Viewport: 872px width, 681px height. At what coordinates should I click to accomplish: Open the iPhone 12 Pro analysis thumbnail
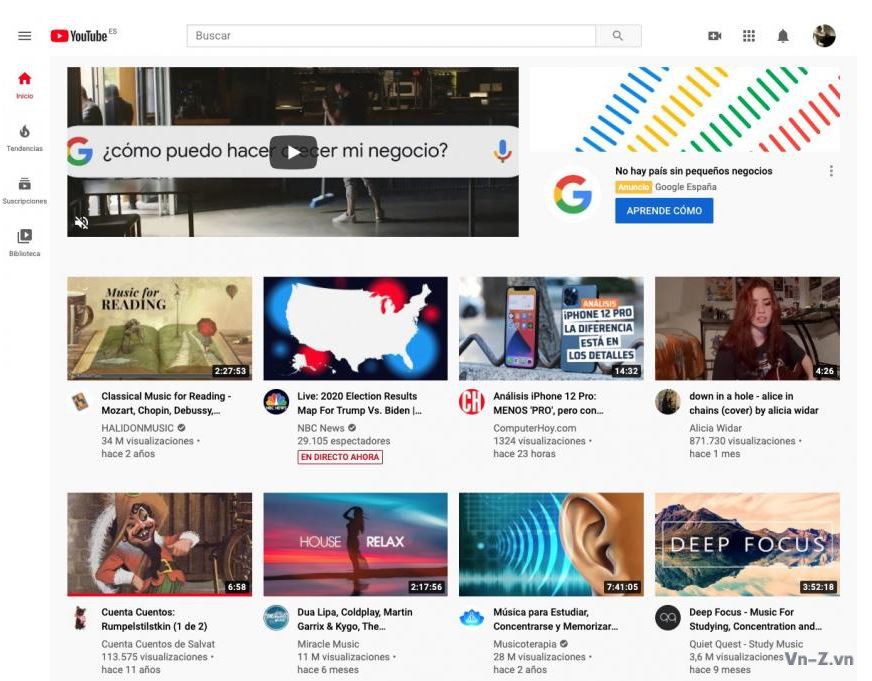[x=551, y=329]
